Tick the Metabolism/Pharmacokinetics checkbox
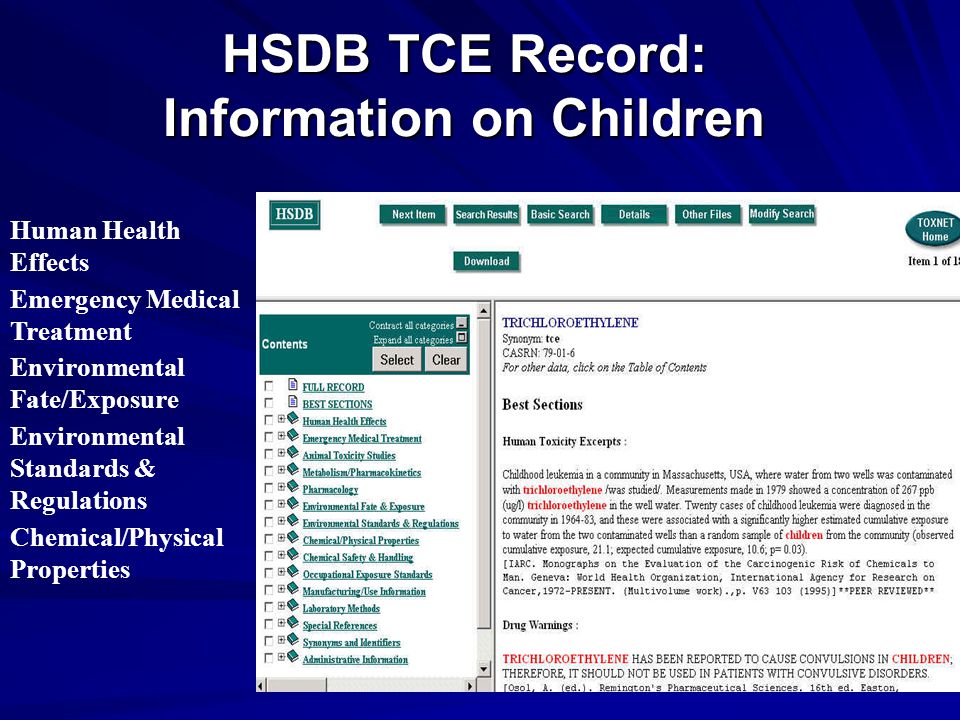This screenshot has height=720, width=960. coord(269,471)
